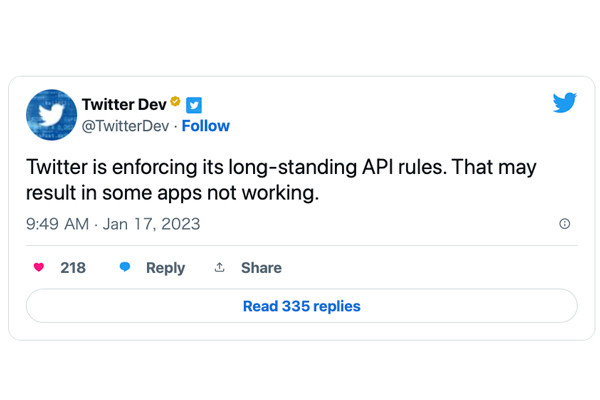This screenshot has height=400, width=600.
Task: Like the tweet with the pink heart icon
Action: 39,267
